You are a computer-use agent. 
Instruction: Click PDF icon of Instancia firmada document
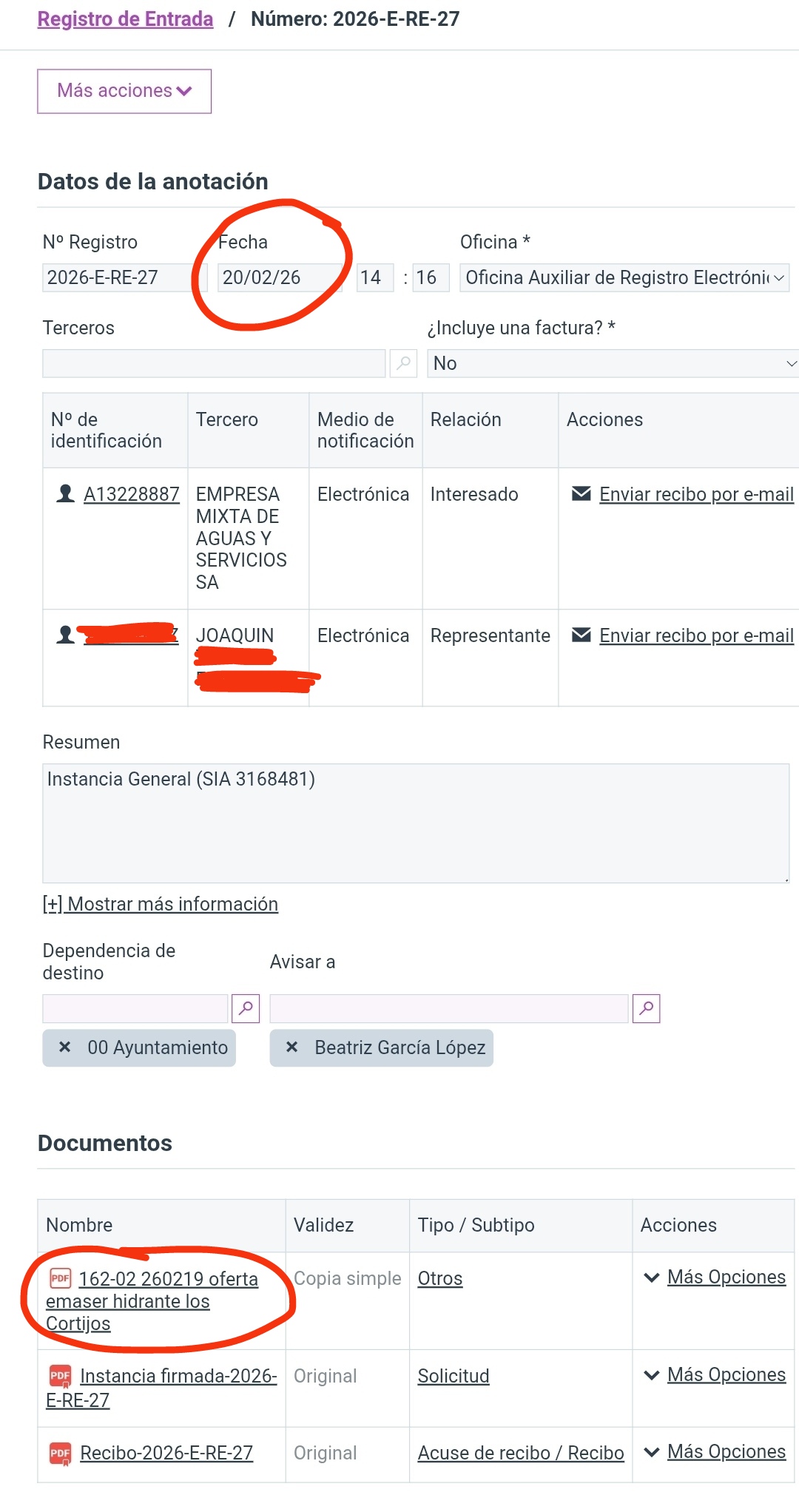coord(60,1376)
